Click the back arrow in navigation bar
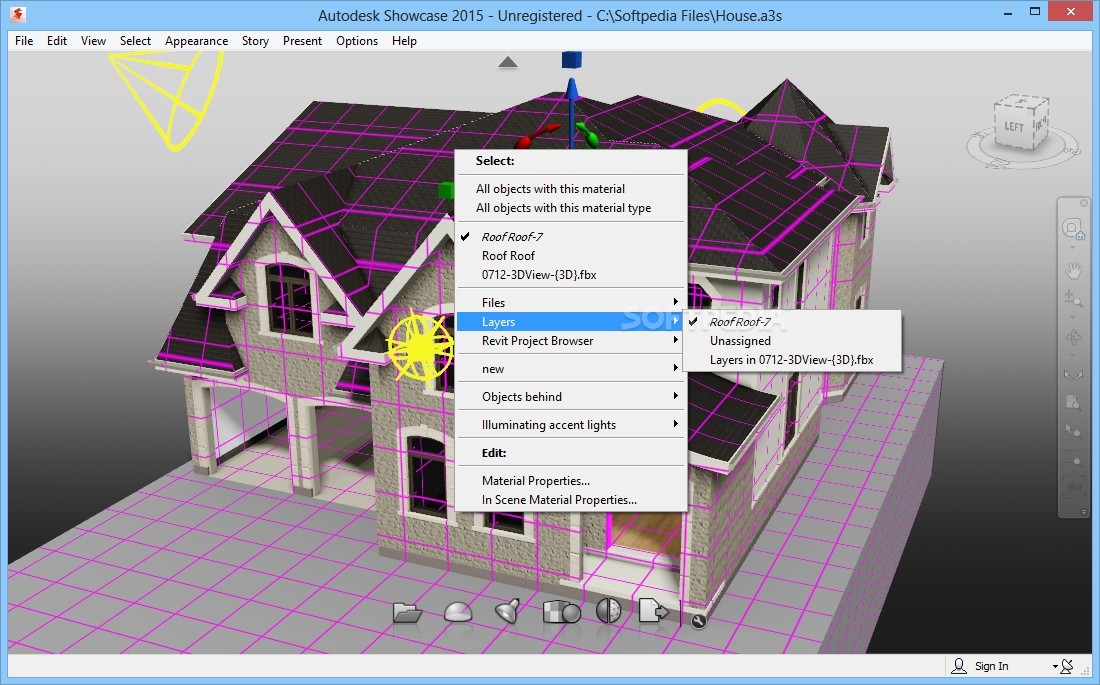 click(1073, 486)
